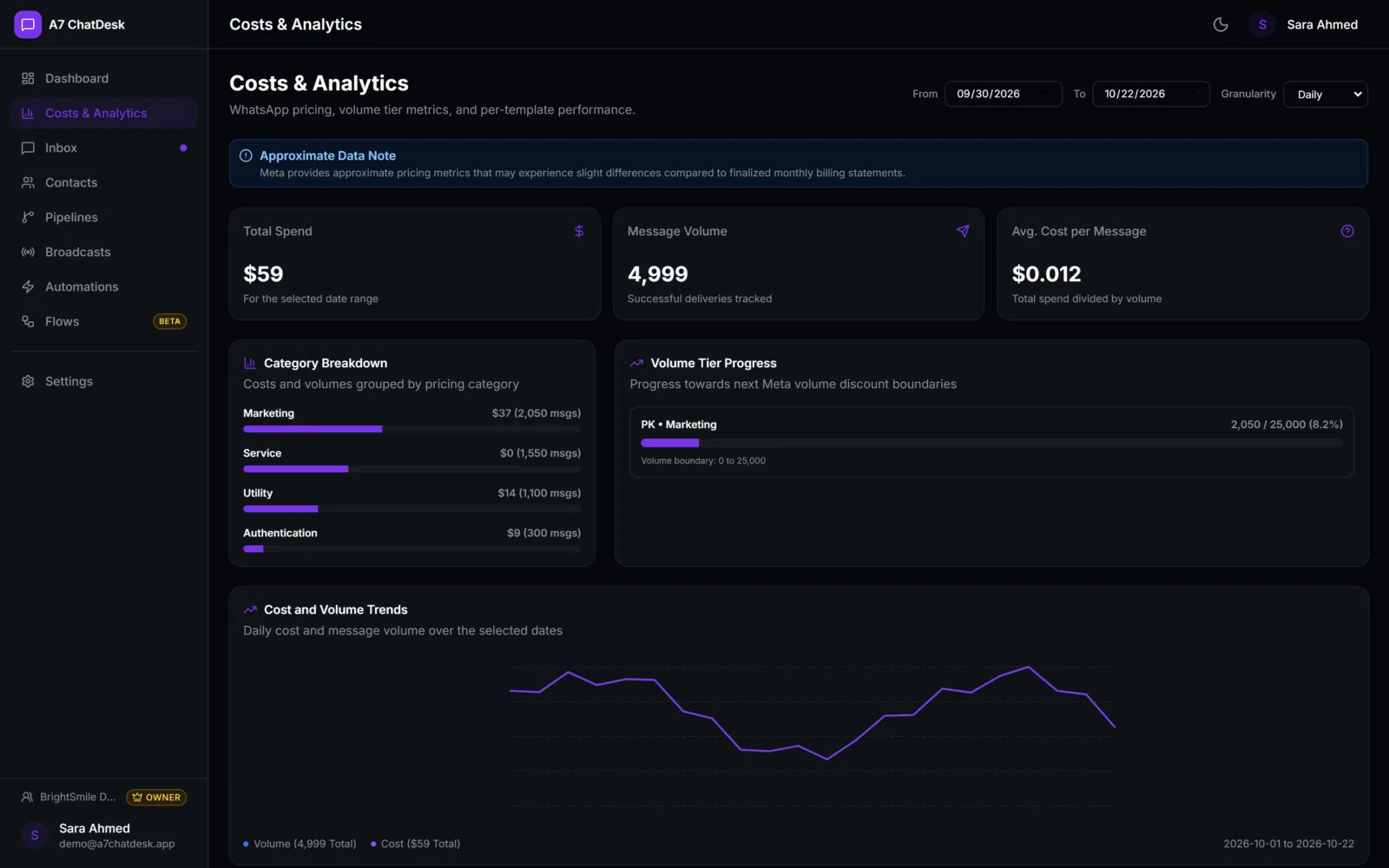The height and width of the screenshot is (868, 1389).
Task: Click the Contacts people icon
Action: pos(28,182)
